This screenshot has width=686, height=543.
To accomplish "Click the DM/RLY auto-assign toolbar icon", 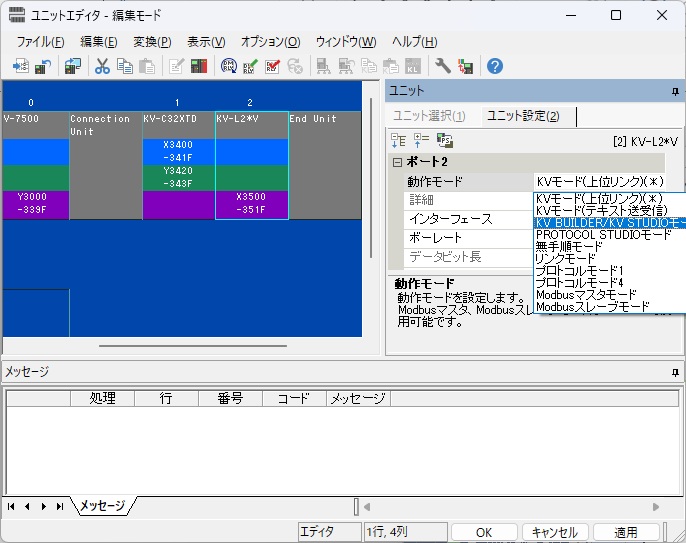I will (x=228, y=66).
